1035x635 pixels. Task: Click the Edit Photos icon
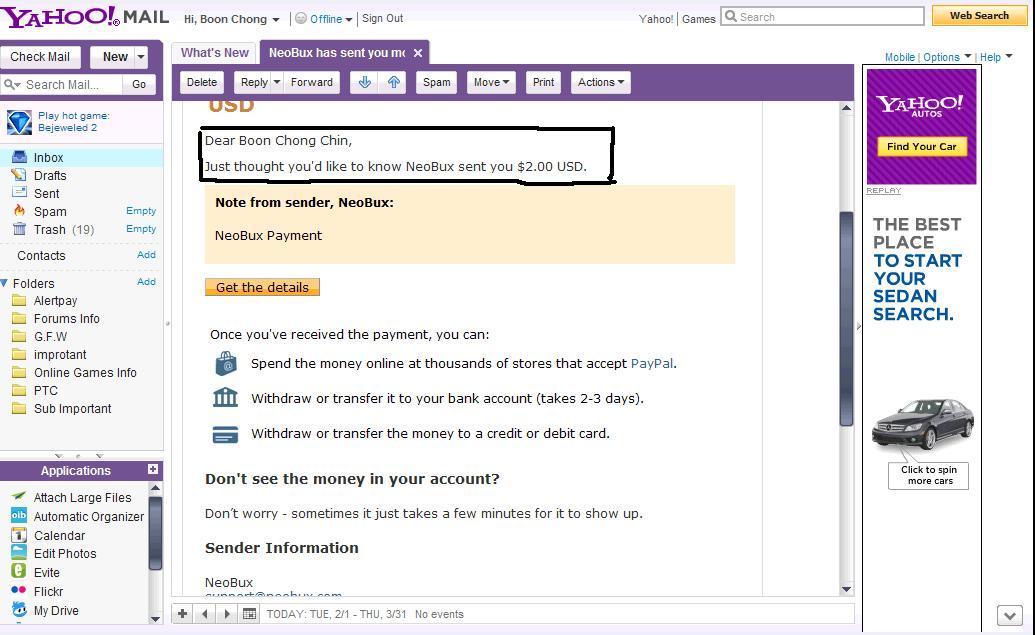pyautogui.click(x=19, y=552)
